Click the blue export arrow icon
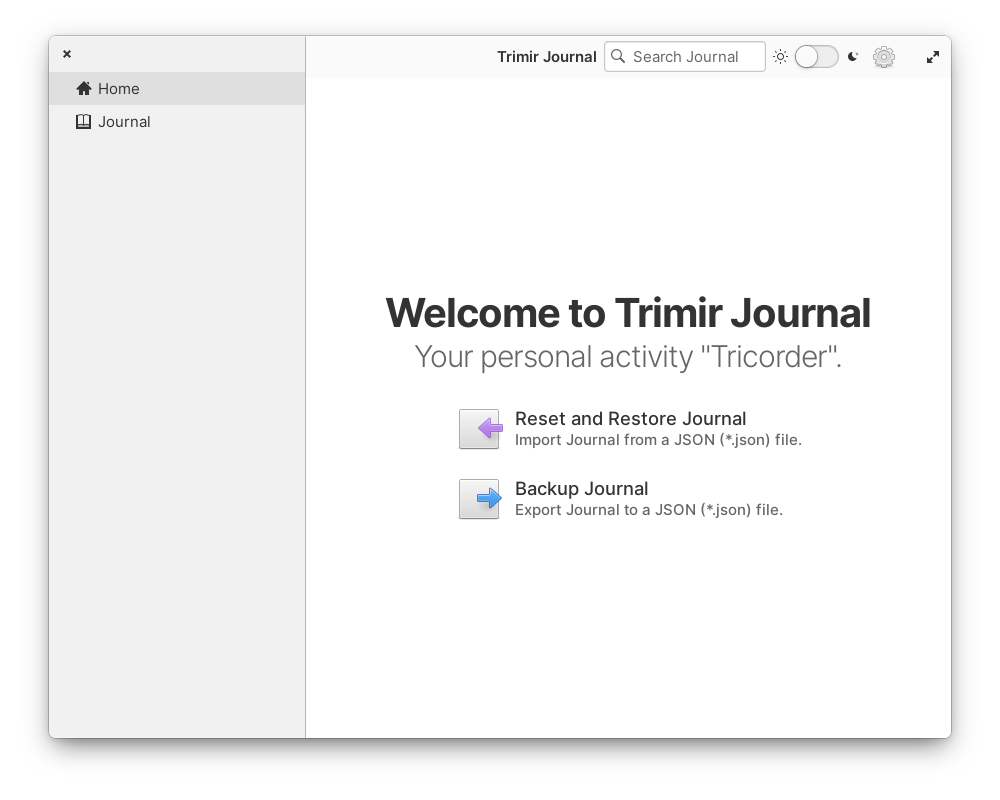Screen dimensions: 1000x800 [x=480, y=499]
